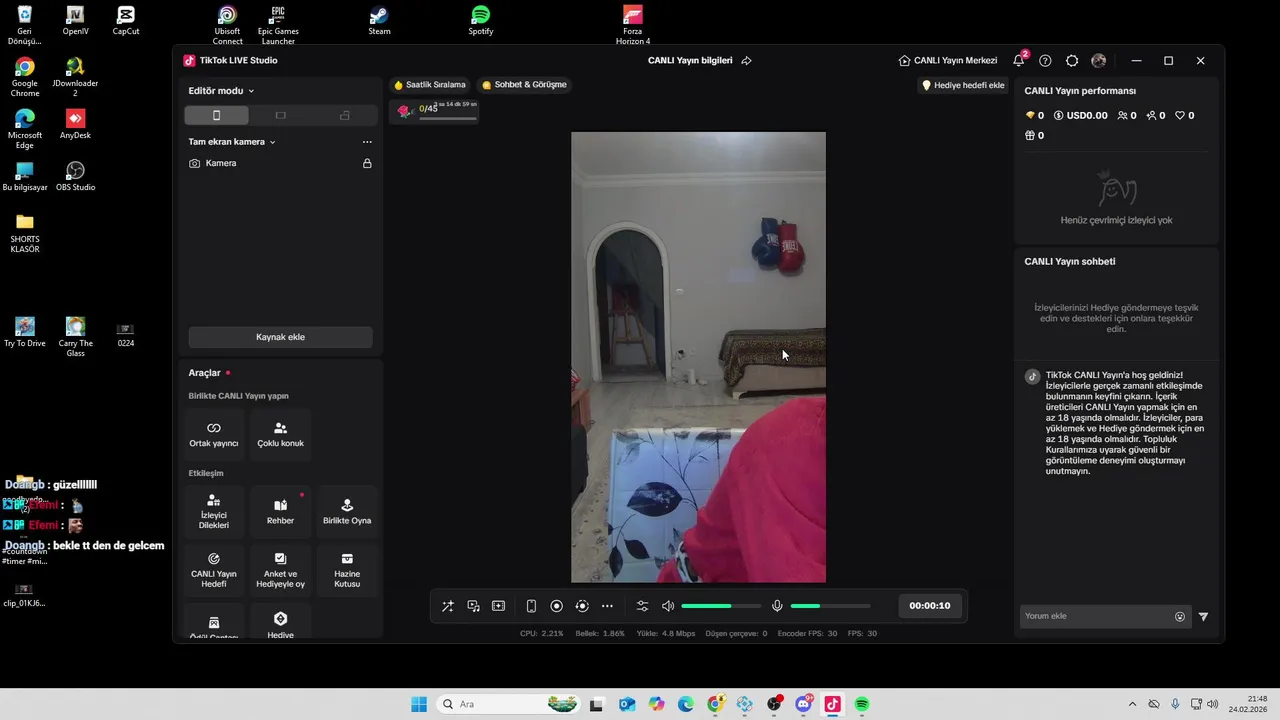Open Discord from the taskbar

coord(803,704)
